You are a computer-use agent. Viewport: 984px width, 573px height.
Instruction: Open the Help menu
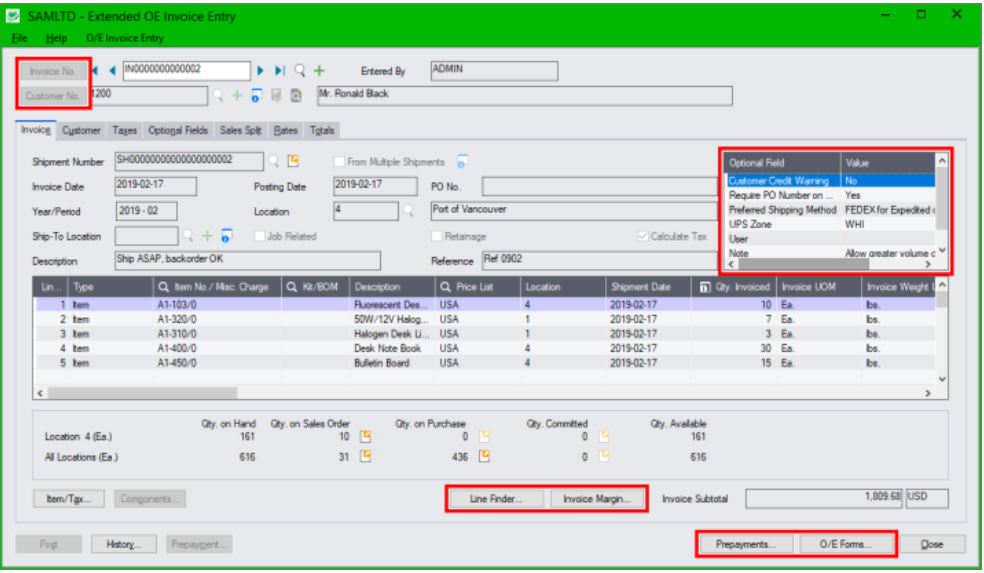(x=56, y=38)
